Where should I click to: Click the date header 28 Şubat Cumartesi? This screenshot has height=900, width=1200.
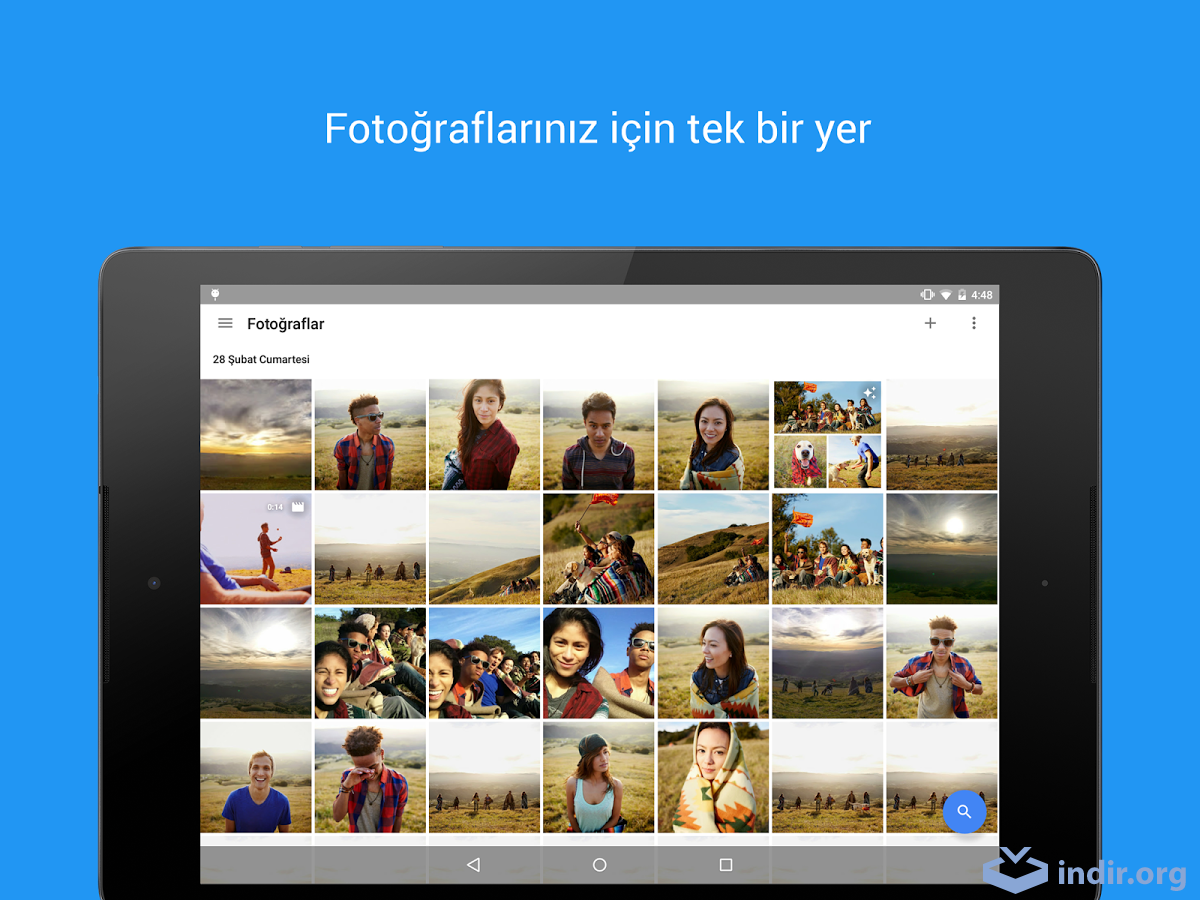(261, 359)
